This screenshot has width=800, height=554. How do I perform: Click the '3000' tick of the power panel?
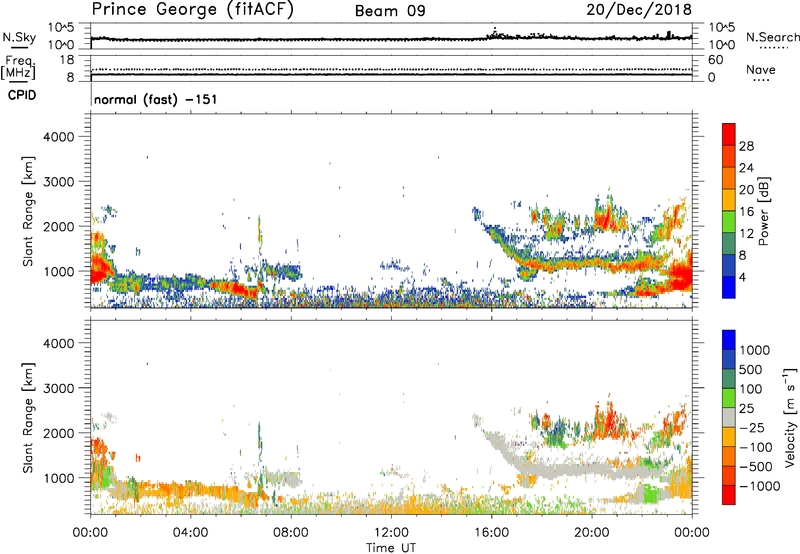tap(59, 182)
